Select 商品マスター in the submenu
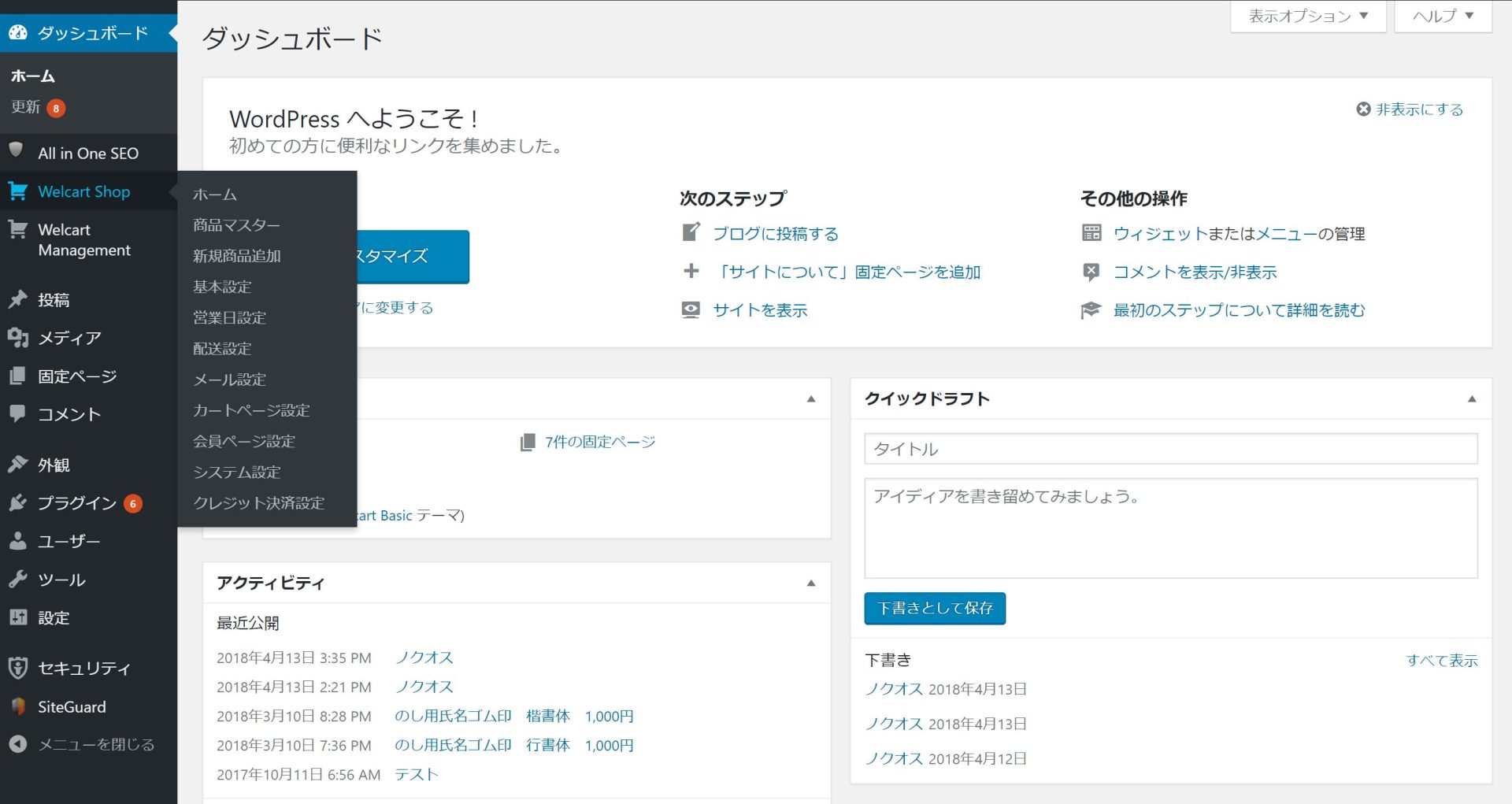 (x=236, y=224)
